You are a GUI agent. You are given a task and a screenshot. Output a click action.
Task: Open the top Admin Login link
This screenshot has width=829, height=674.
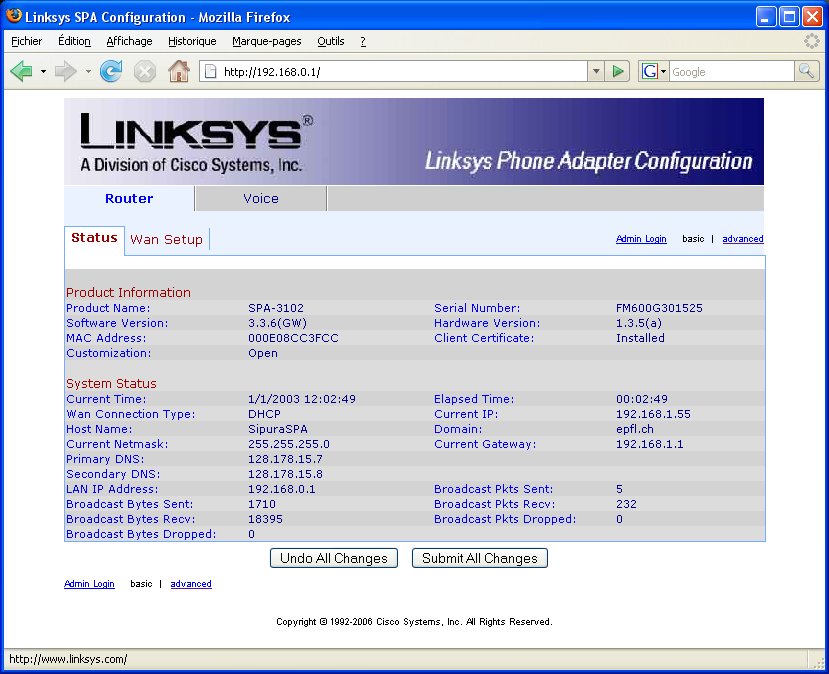tap(641, 239)
